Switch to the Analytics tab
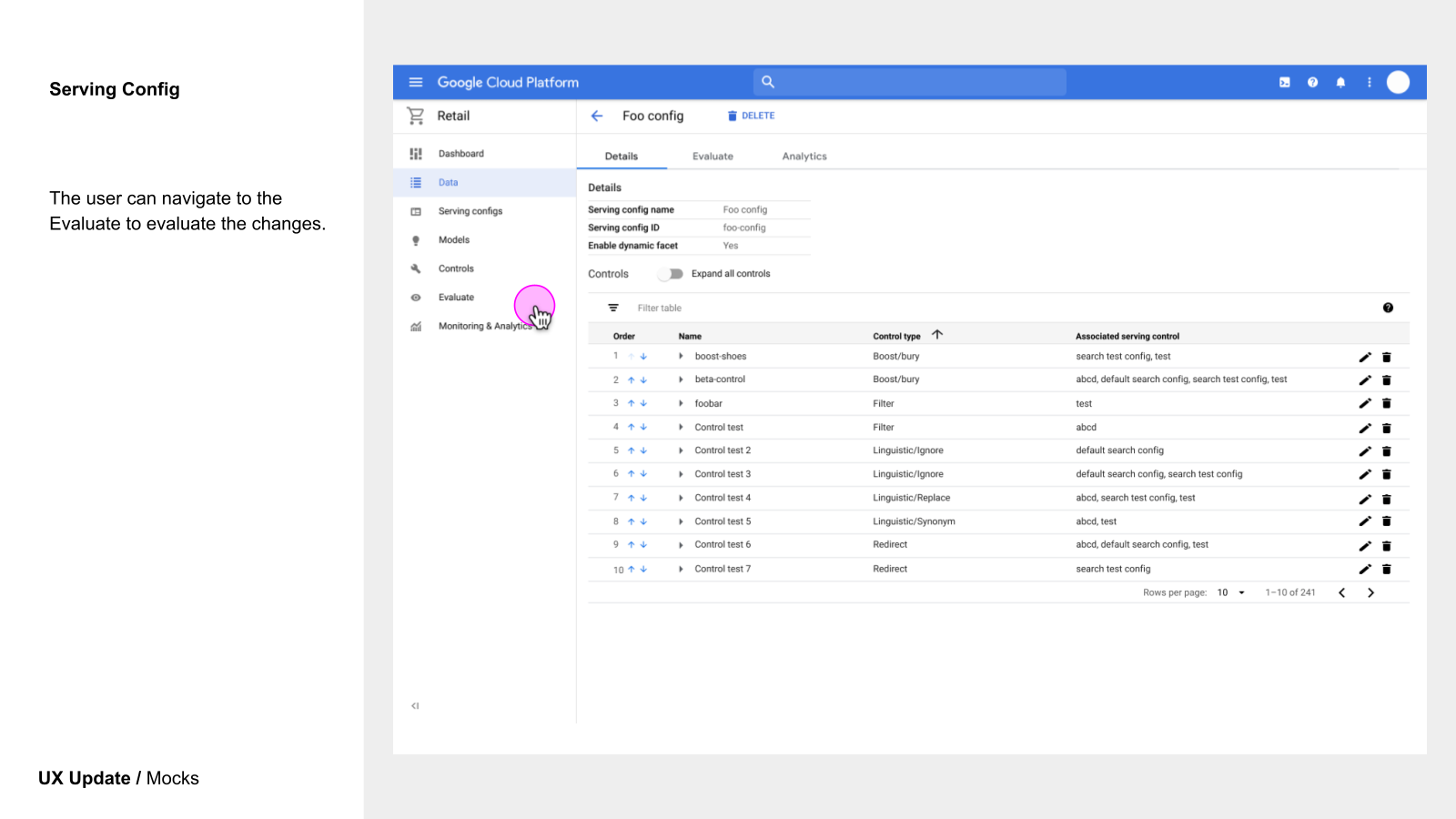 [804, 157]
